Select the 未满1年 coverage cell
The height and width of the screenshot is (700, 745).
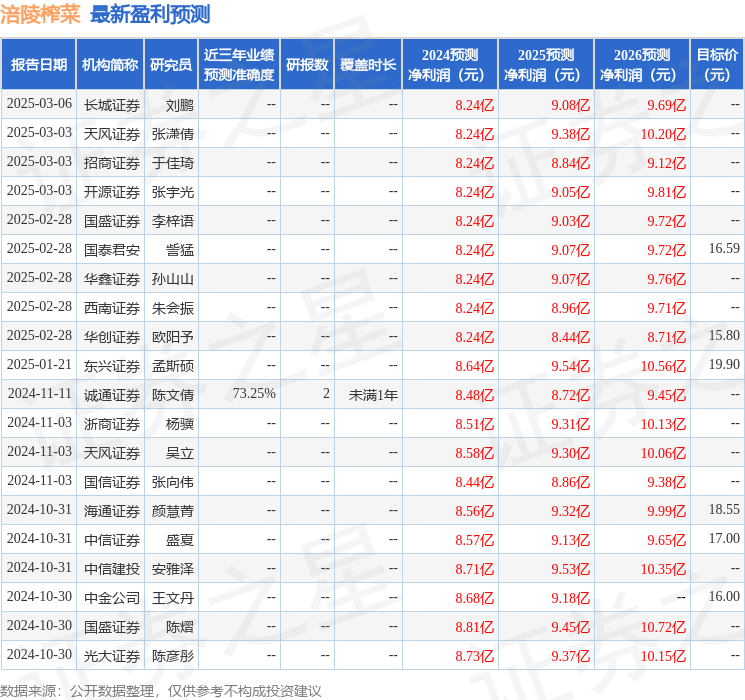point(373,395)
